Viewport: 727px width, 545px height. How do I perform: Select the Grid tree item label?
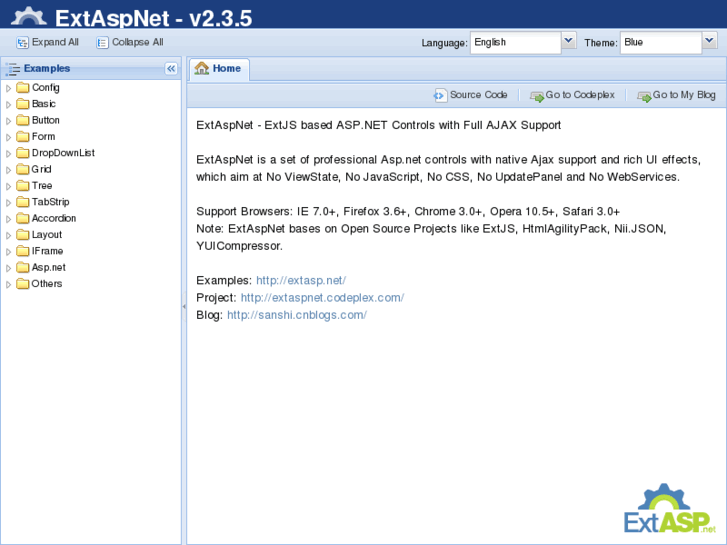click(x=42, y=169)
